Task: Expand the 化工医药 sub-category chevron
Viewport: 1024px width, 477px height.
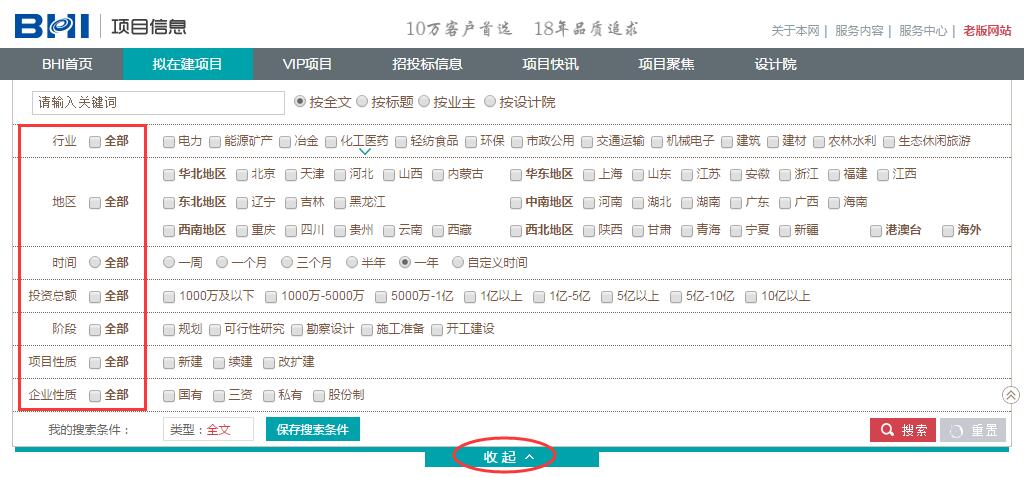Action: tap(365, 152)
